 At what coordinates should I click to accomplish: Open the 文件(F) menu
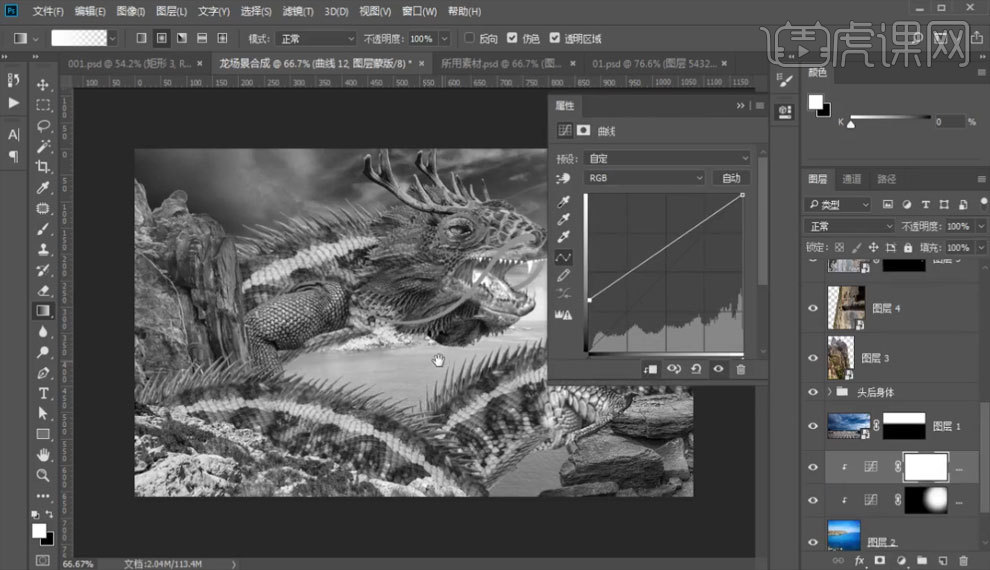click(48, 11)
